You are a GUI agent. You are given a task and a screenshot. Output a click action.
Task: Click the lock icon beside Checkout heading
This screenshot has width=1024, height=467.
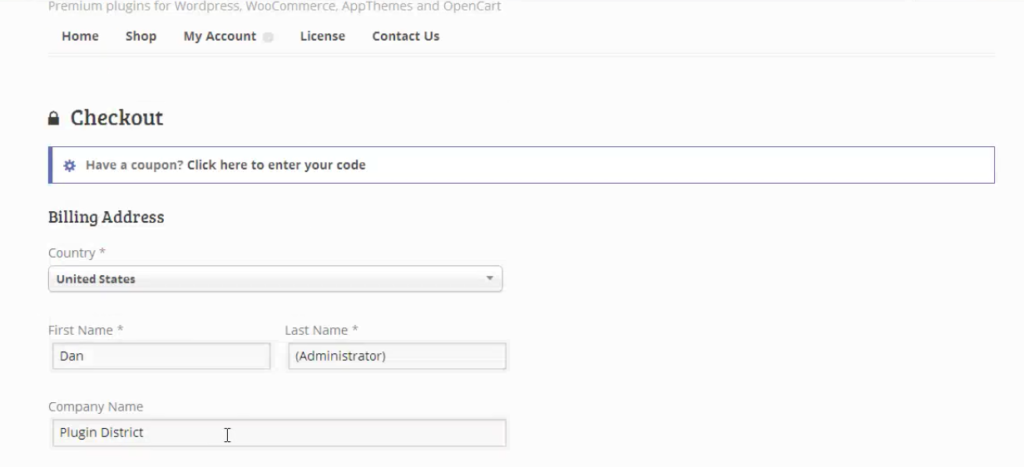pos(54,118)
